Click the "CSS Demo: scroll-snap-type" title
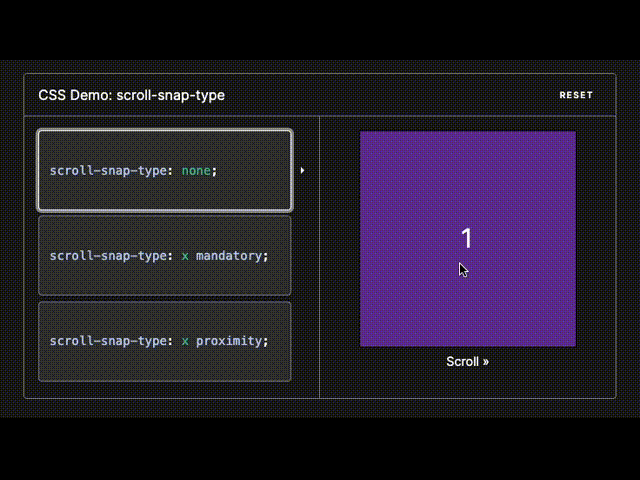The image size is (640, 480). click(x=131, y=95)
